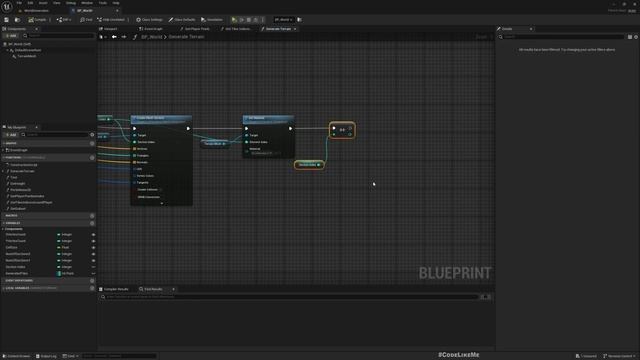Click Terrain Mesh variable node
This screenshot has width=640, height=360.
[215, 144]
